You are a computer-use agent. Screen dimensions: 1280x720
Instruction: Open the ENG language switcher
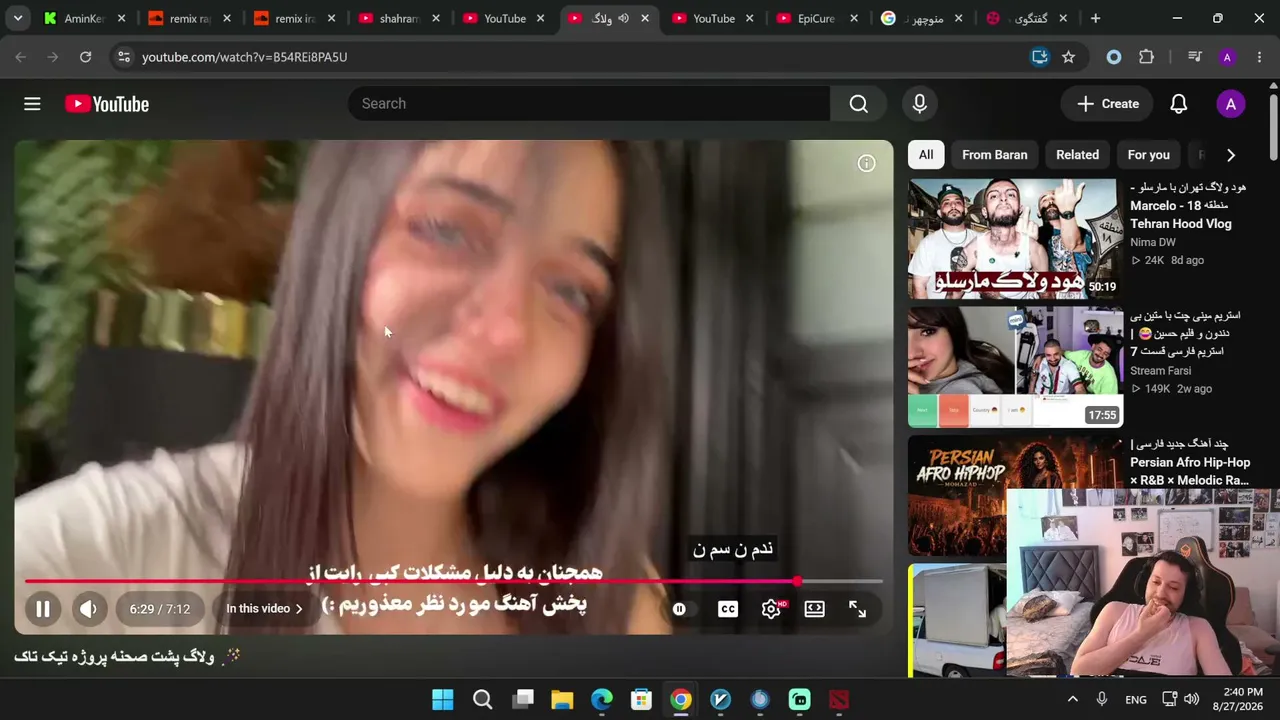[1136, 700]
